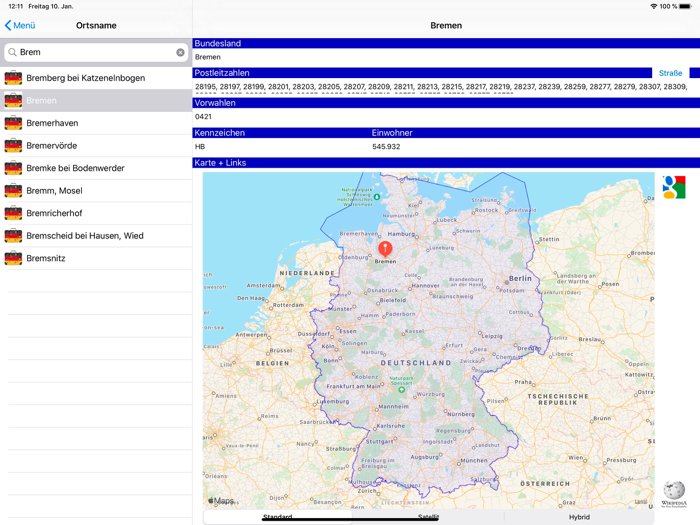The image size is (700, 525).
Task: Tap the search magnifier icon
Action: click(12, 52)
